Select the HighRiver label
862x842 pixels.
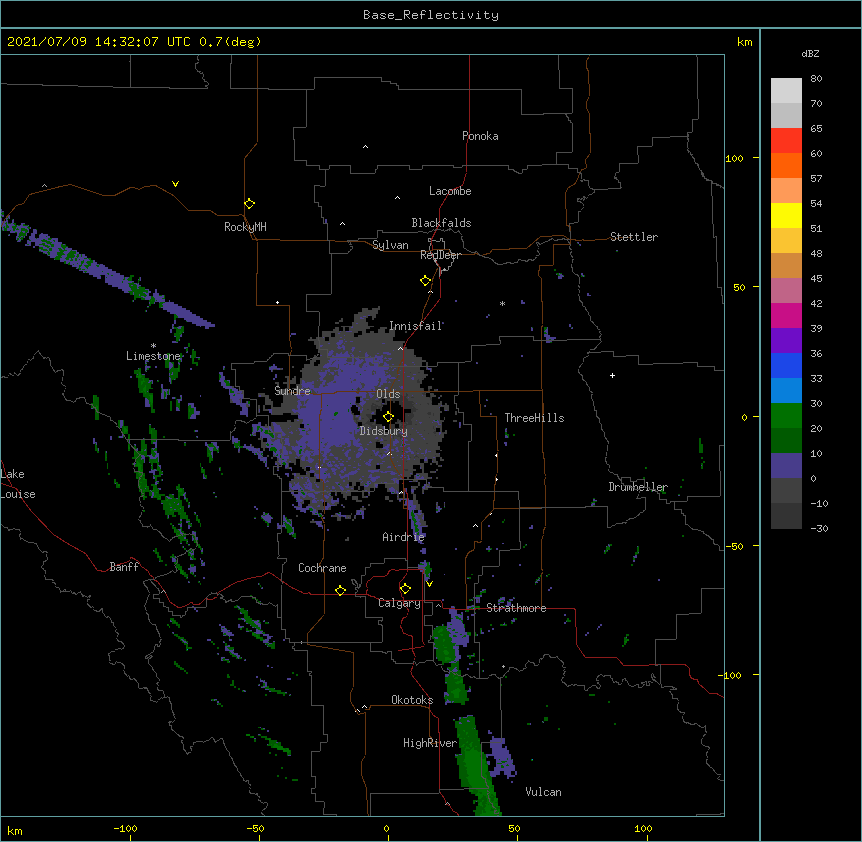[430, 743]
